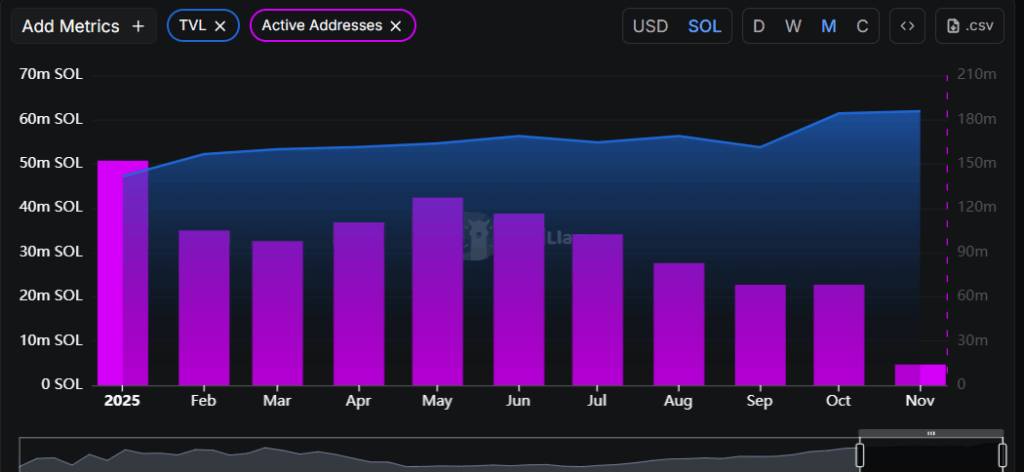
Task: Select the May active addresses bar
Action: pyautogui.click(x=438, y=291)
